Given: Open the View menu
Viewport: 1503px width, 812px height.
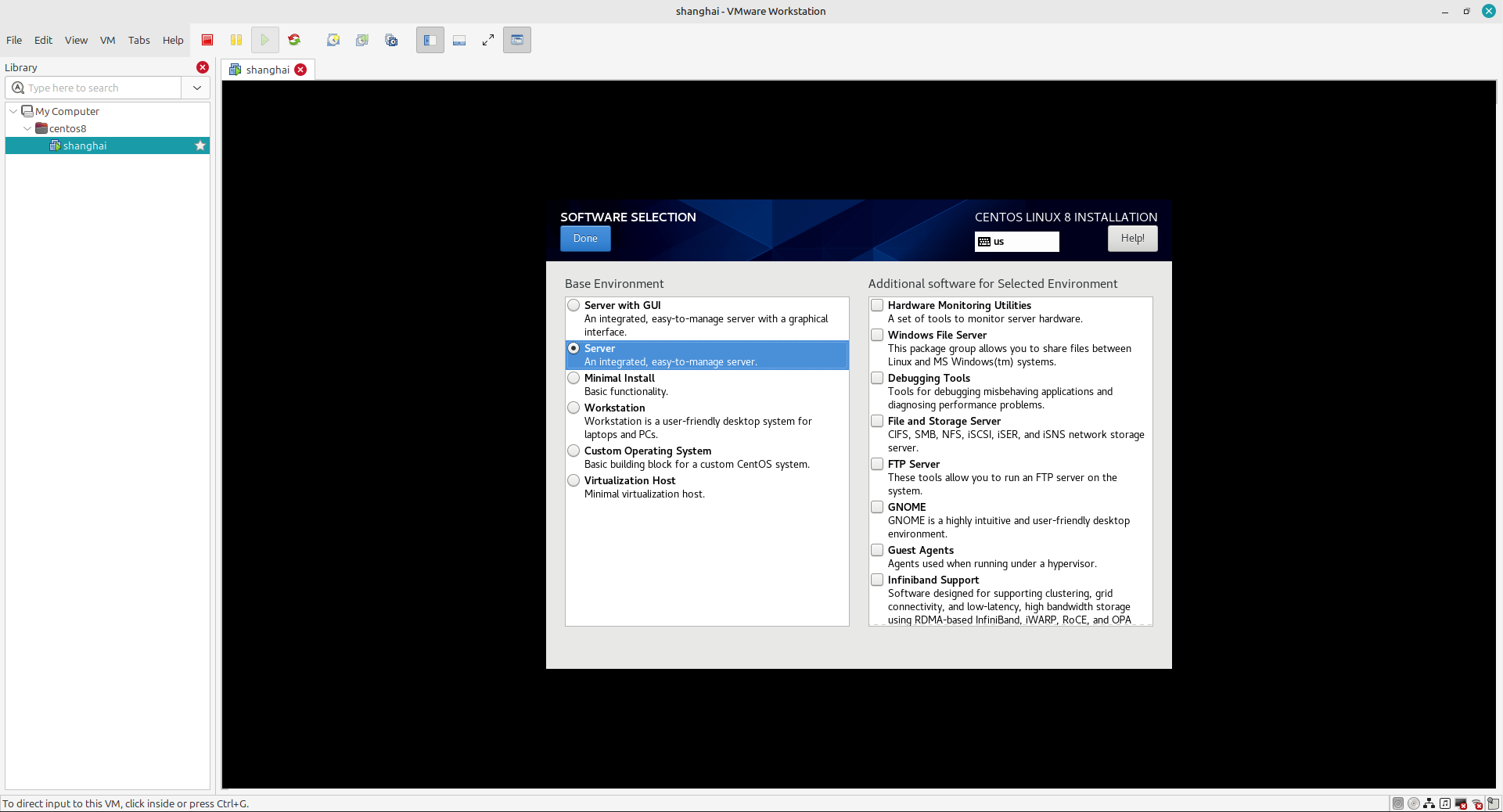Looking at the screenshot, I should click(x=76, y=40).
